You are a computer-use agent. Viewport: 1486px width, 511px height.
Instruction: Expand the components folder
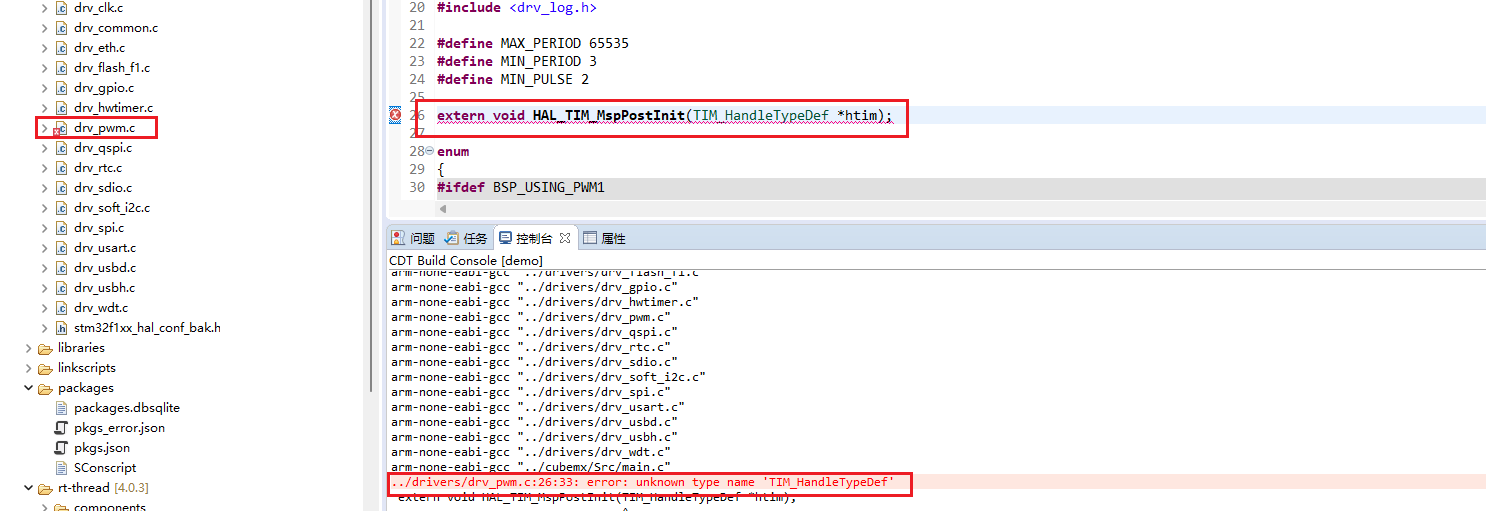pyautogui.click(x=44, y=507)
